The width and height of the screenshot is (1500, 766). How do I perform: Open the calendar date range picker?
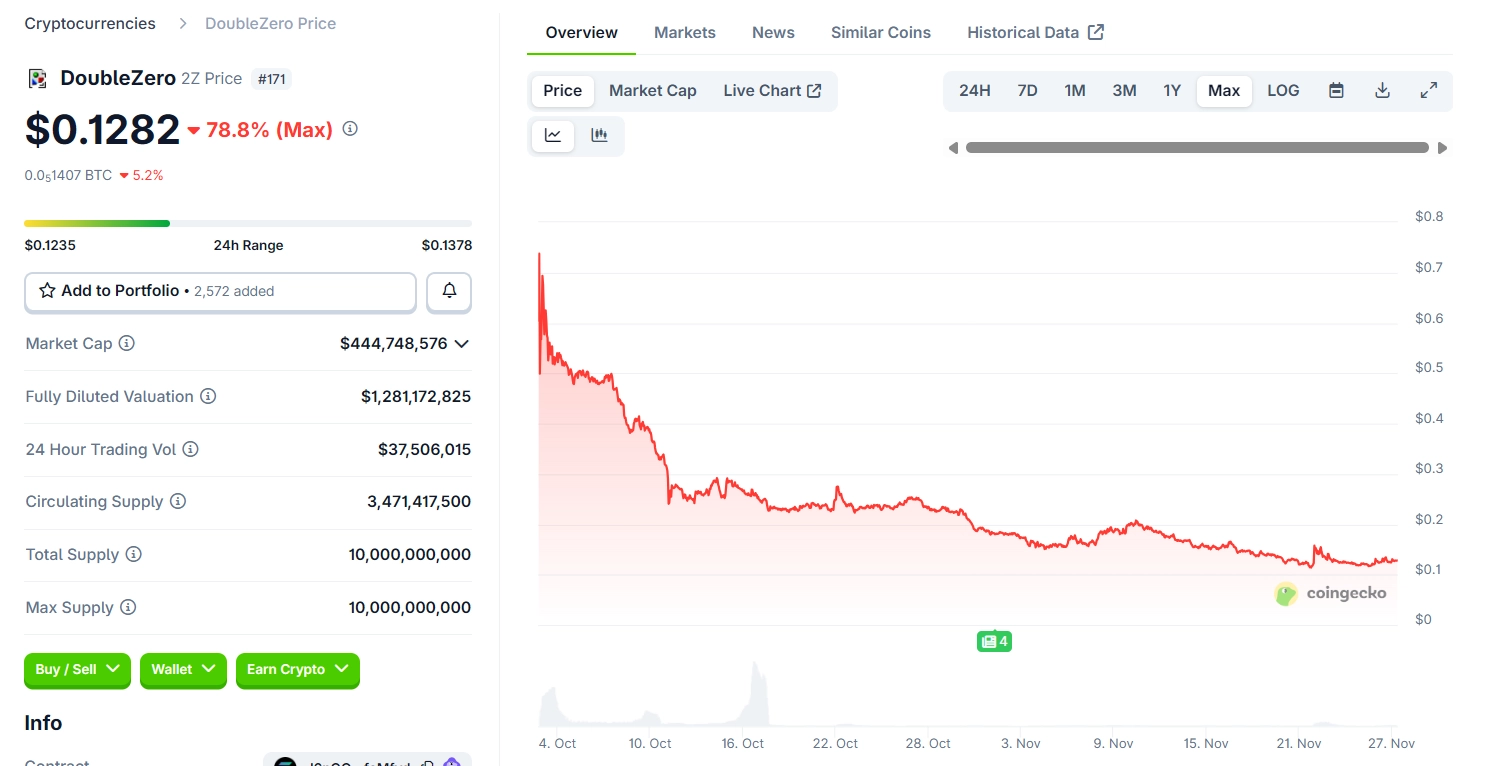click(x=1336, y=91)
